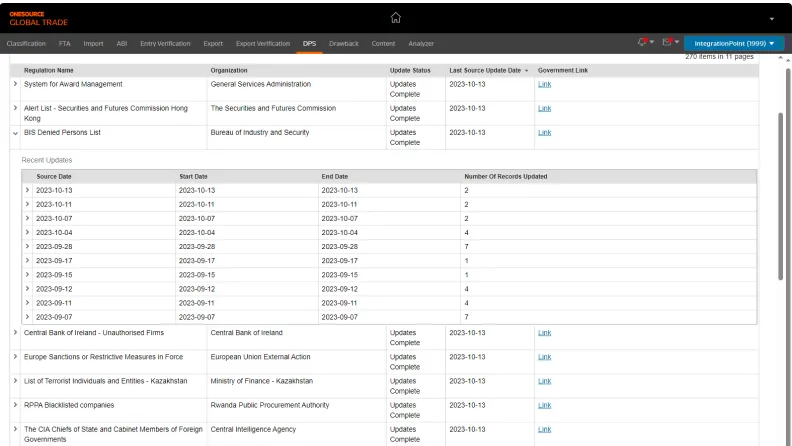Open Government Link for BIS Denied Persons List
The width and height of the screenshot is (792, 446).
[544, 133]
